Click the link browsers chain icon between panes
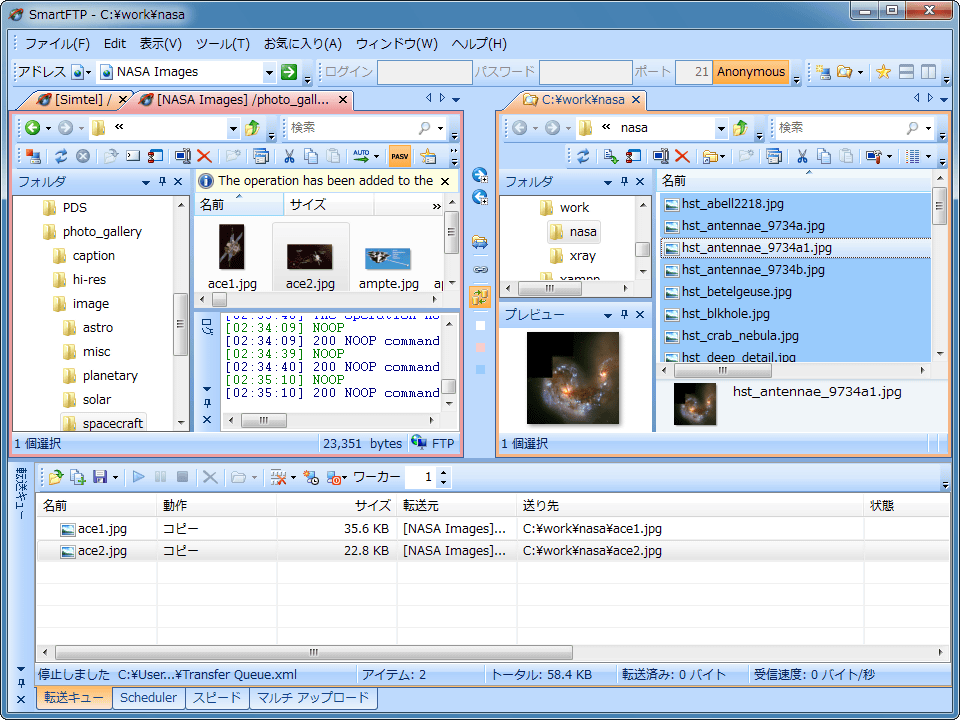This screenshot has width=960, height=720. click(481, 269)
